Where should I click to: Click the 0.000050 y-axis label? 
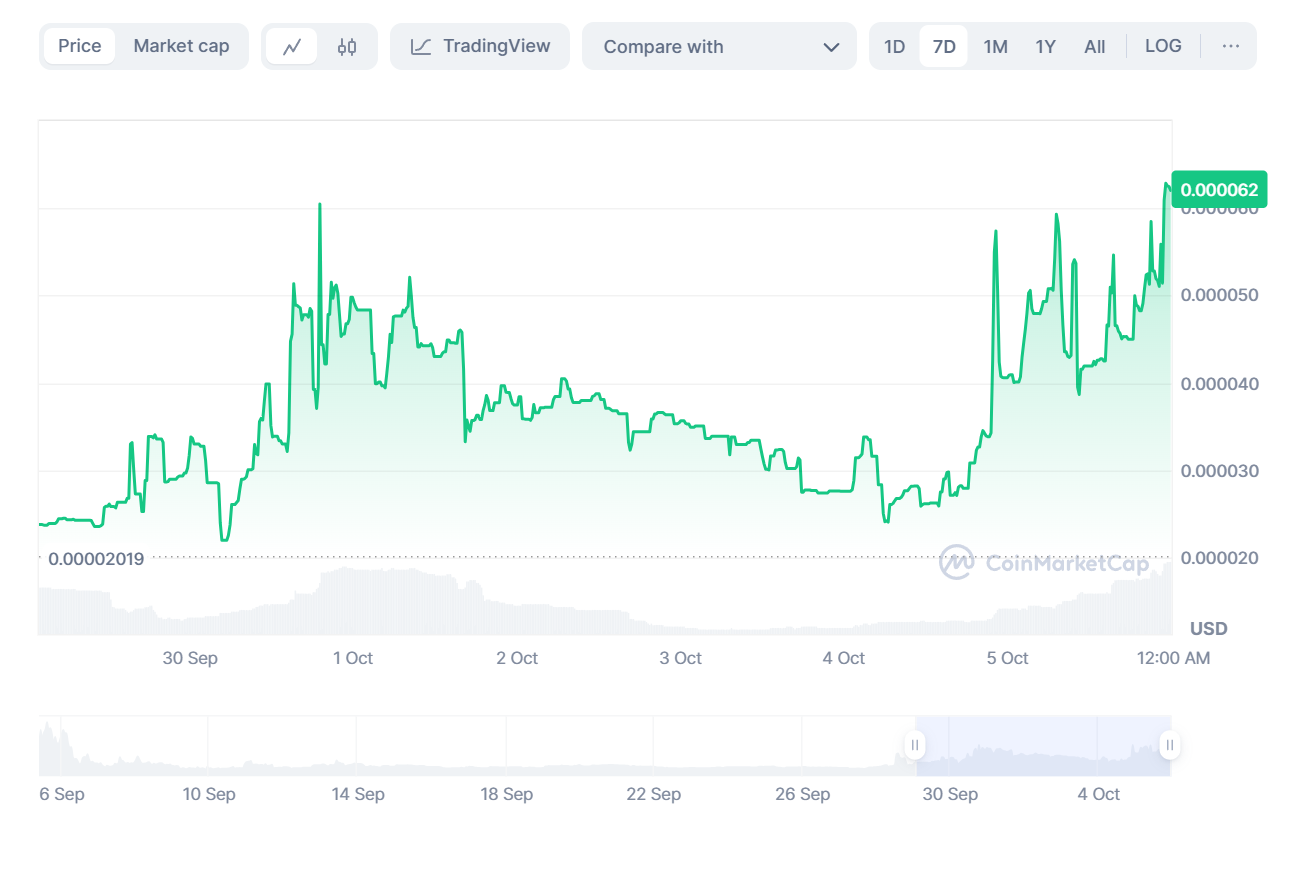click(1220, 295)
